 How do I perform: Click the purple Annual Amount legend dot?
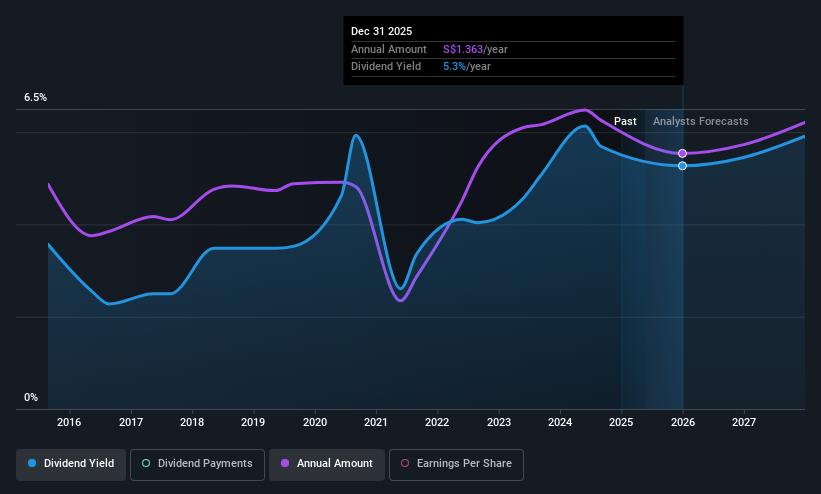285,463
